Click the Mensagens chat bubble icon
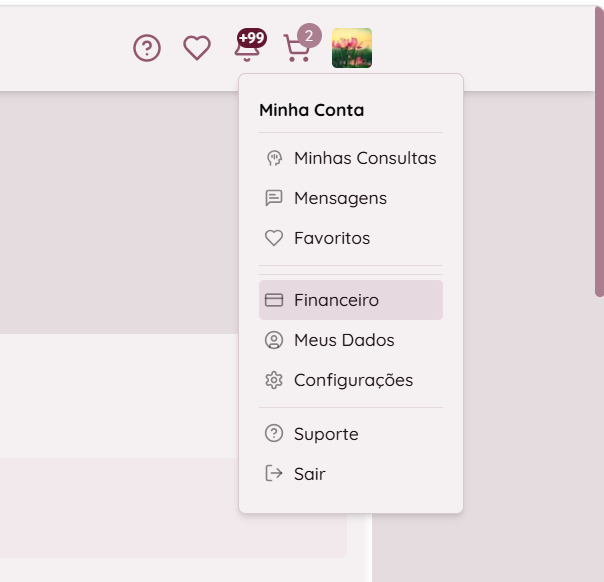This screenshot has height=582, width=604. pyautogui.click(x=274, y=198)
